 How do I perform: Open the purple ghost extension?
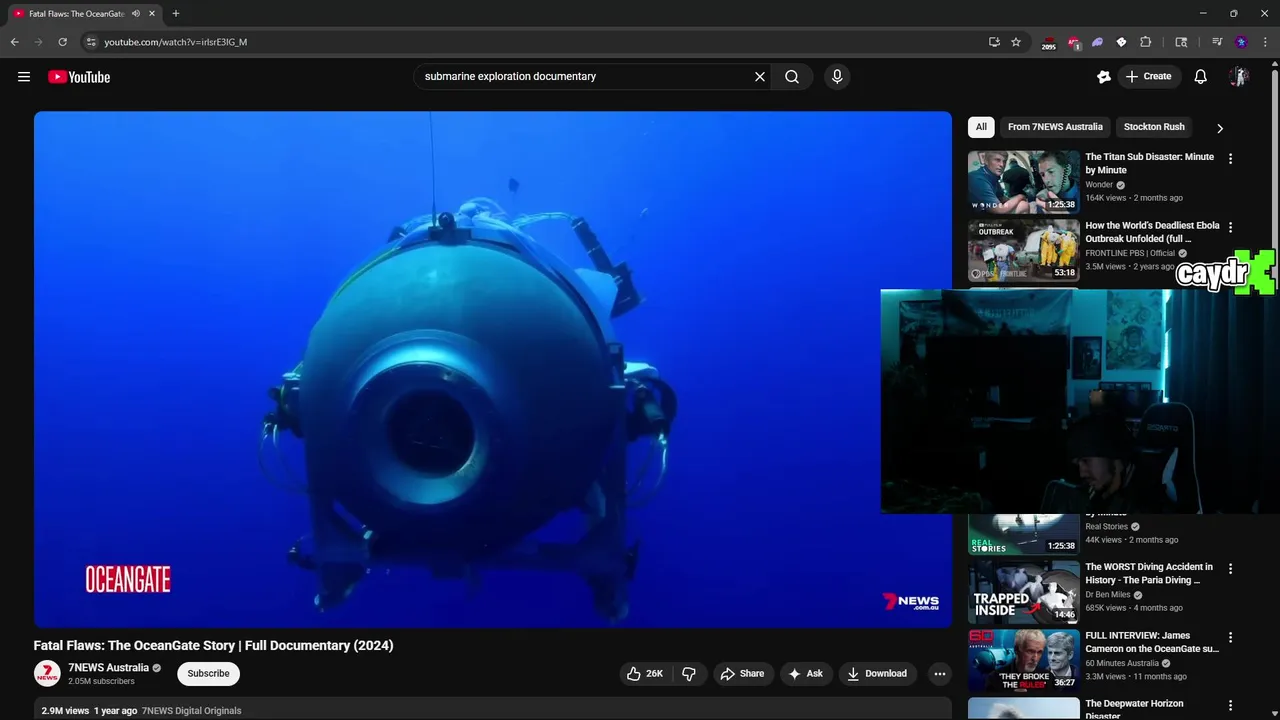pos(1097,42)
